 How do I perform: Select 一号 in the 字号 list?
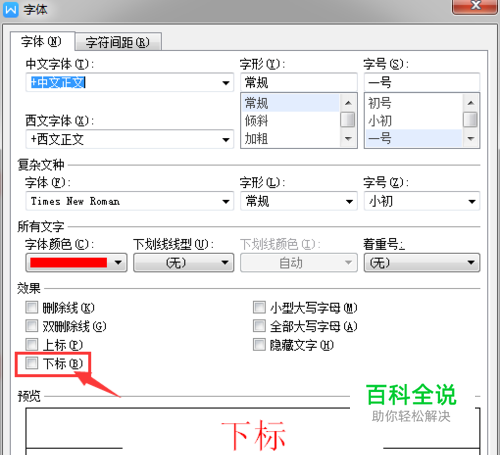pos(414,138)
